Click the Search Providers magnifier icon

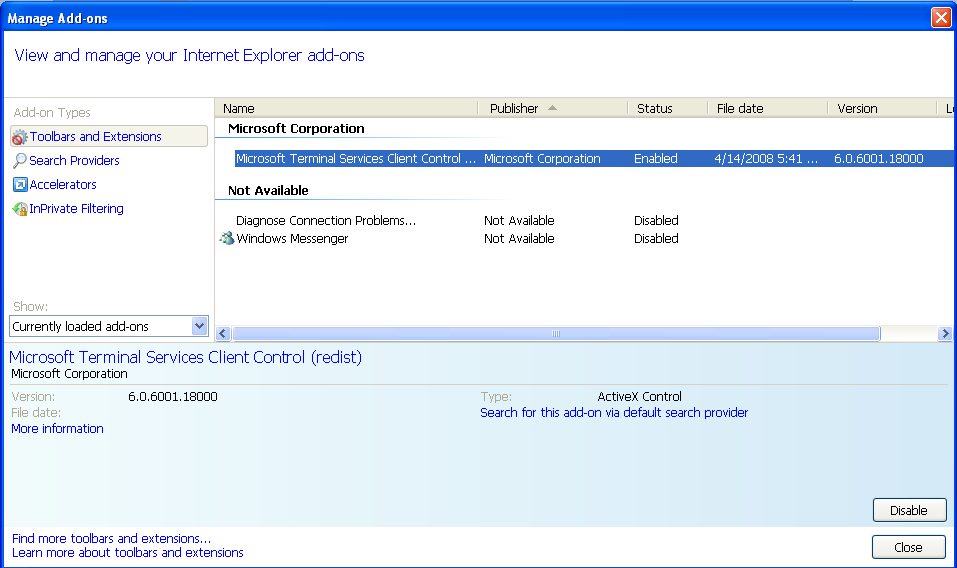pos(20,161)
